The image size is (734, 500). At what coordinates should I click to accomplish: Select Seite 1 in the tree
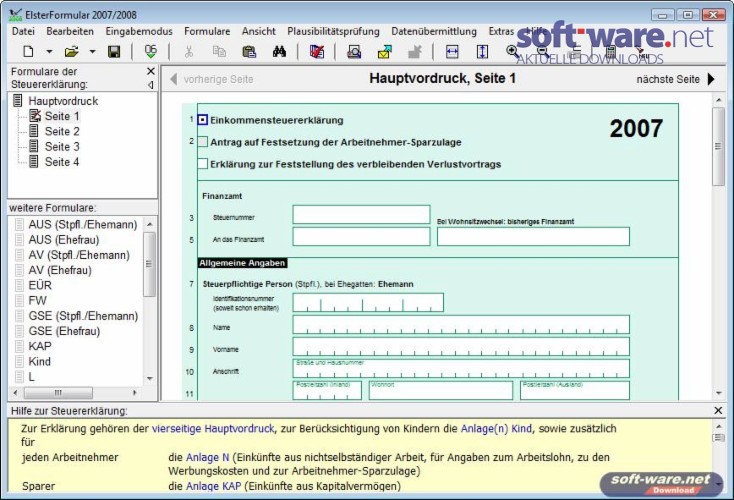62,116
